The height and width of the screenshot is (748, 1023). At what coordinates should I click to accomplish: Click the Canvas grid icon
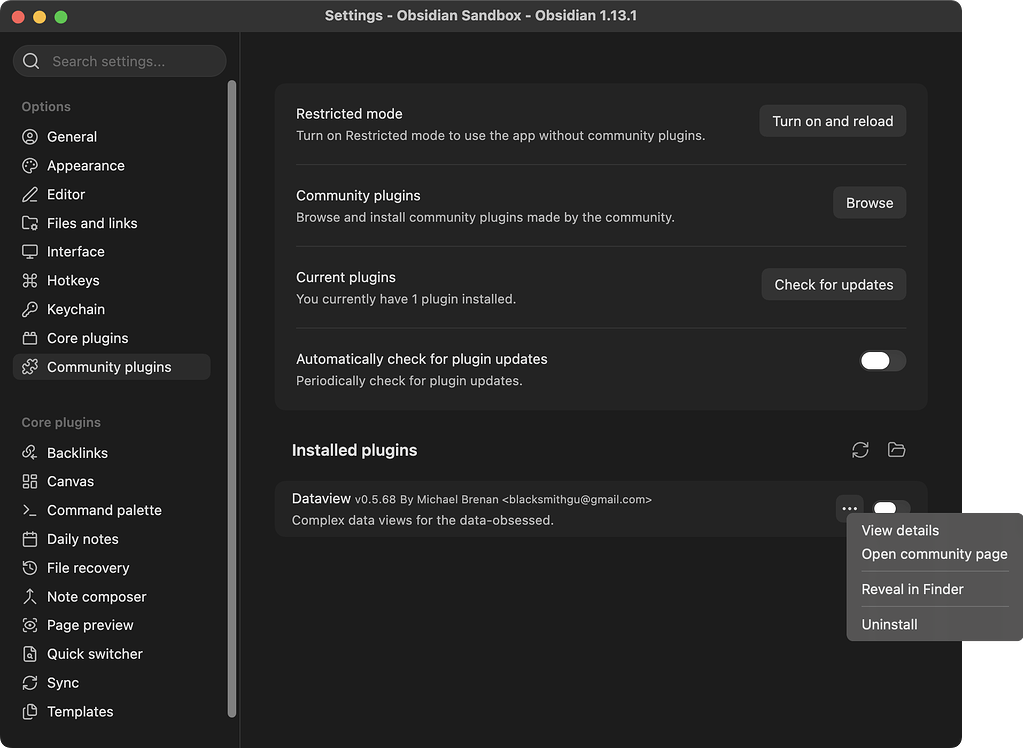click(30, 482)
